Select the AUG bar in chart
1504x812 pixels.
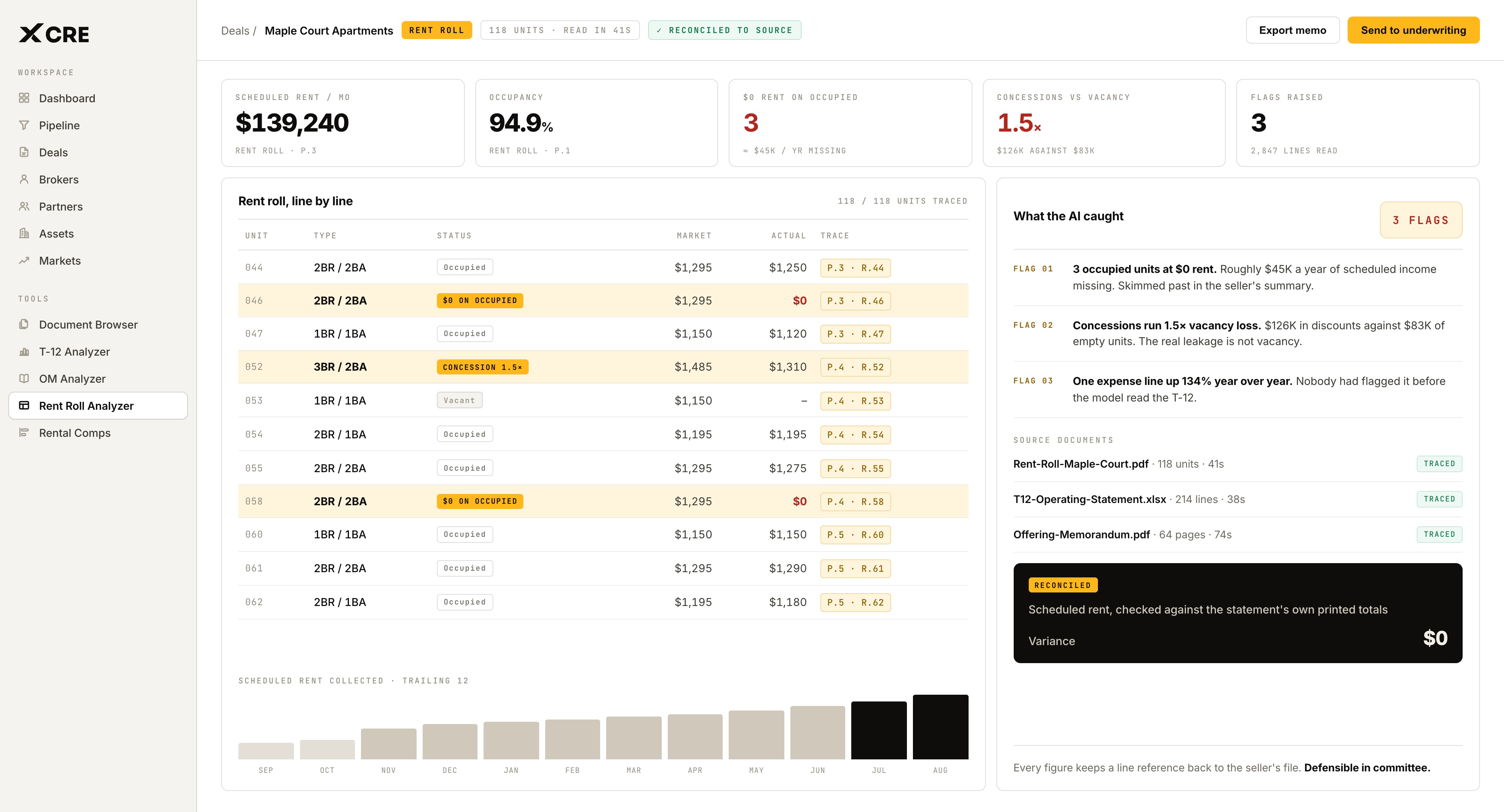click(x=940, y=727)
